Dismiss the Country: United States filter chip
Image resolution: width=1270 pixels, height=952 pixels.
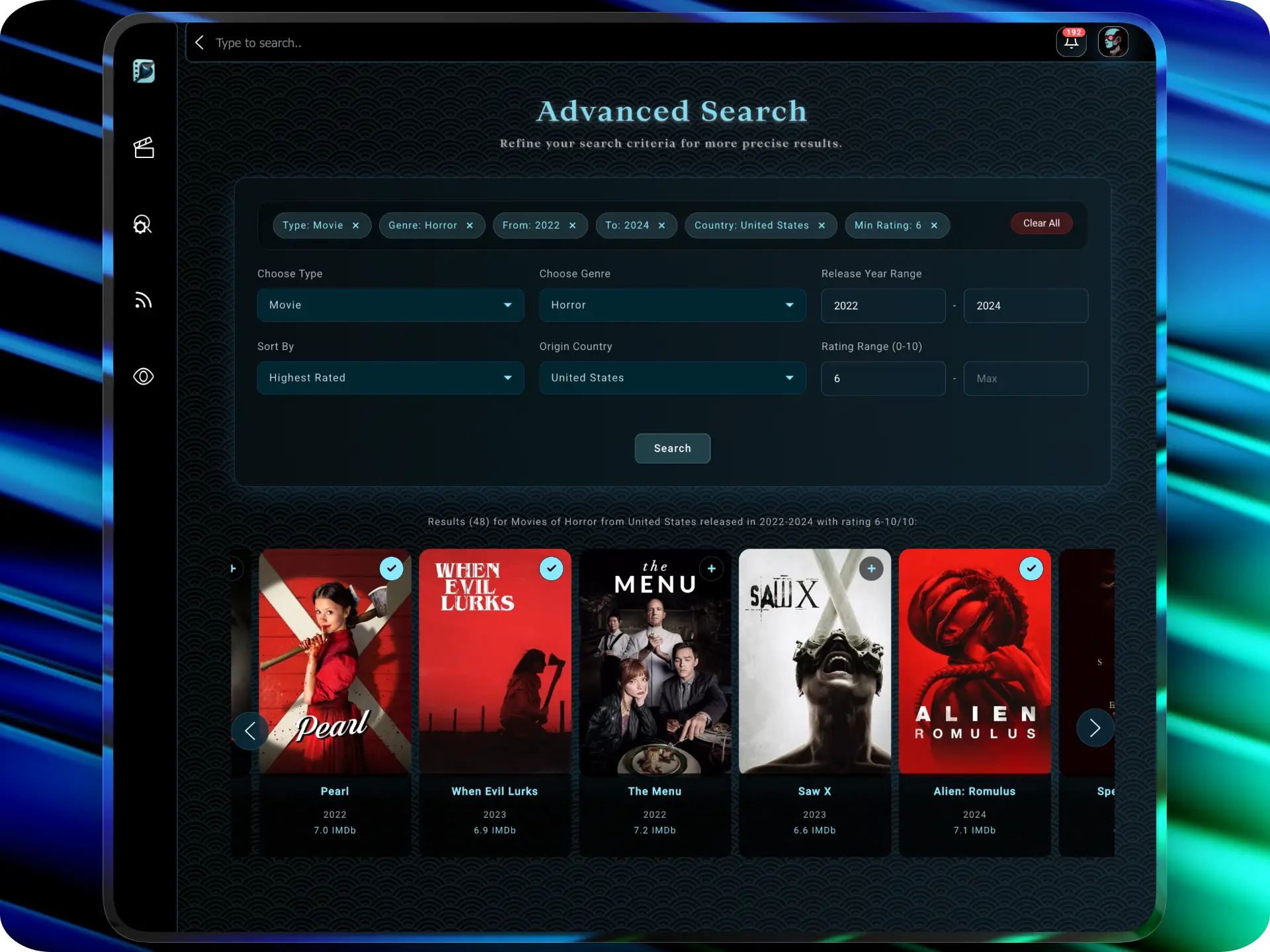[x=821, y=225]
